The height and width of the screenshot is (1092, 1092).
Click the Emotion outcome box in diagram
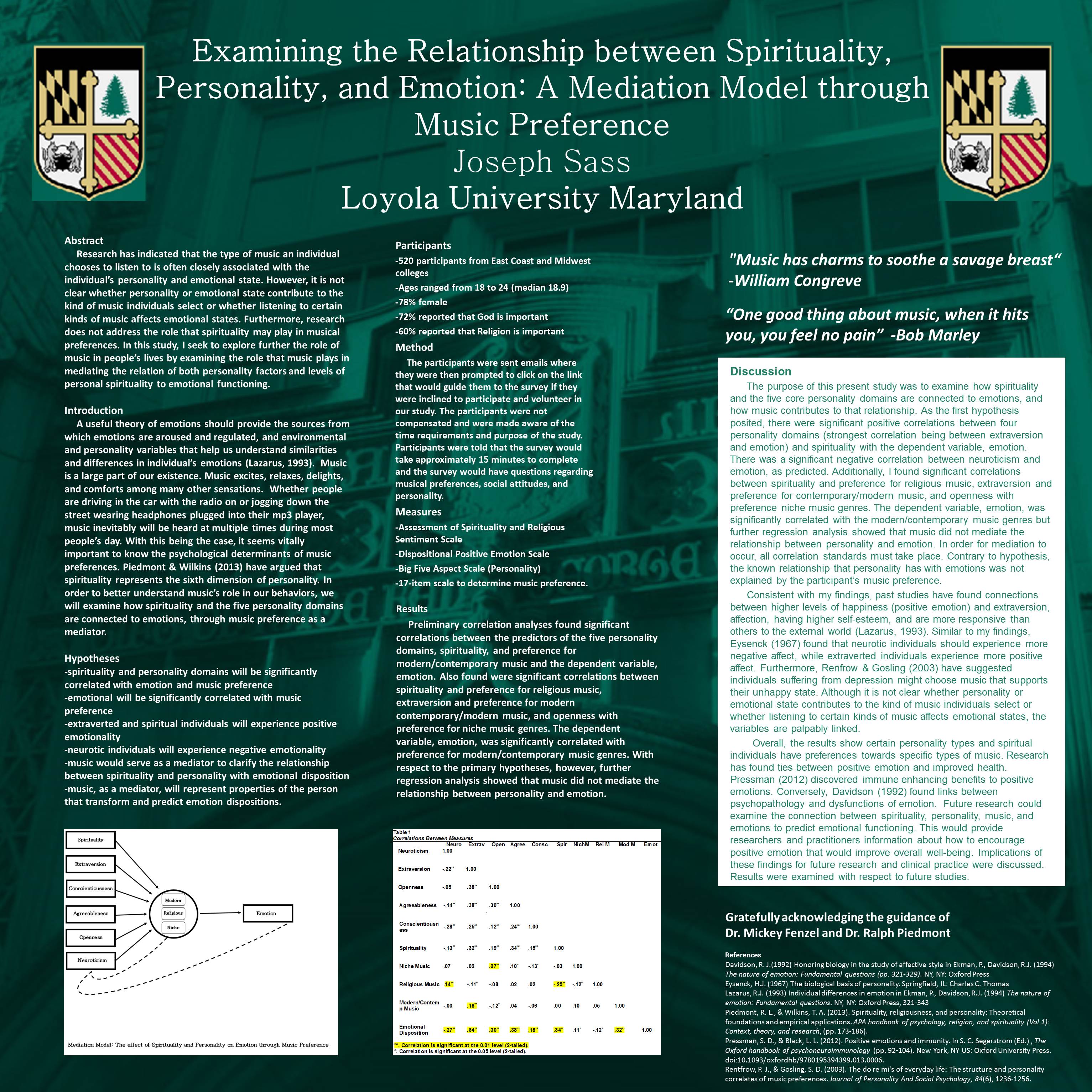(267, 914)
